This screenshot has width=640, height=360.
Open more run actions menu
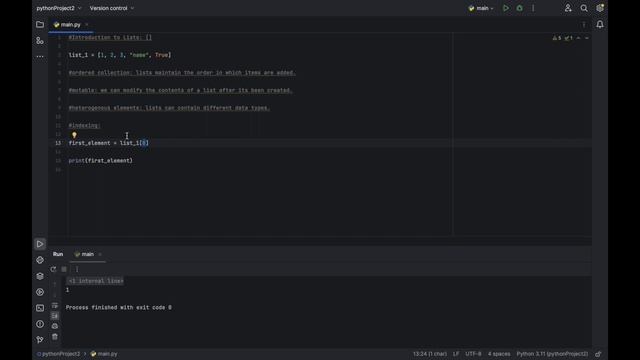pyautogui.click(x=533, y=8)
